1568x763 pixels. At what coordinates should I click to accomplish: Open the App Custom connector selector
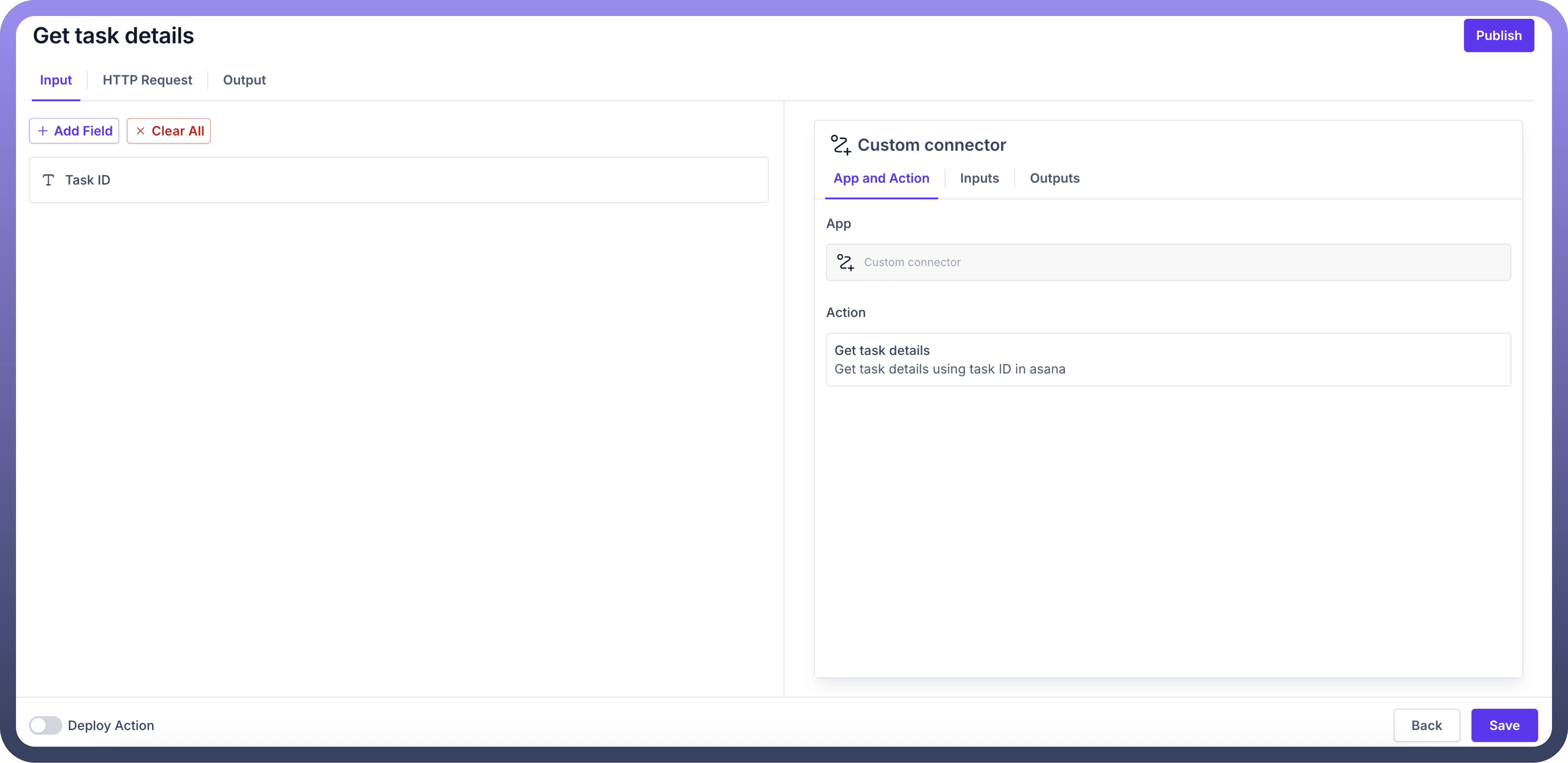click(1168, 262)
